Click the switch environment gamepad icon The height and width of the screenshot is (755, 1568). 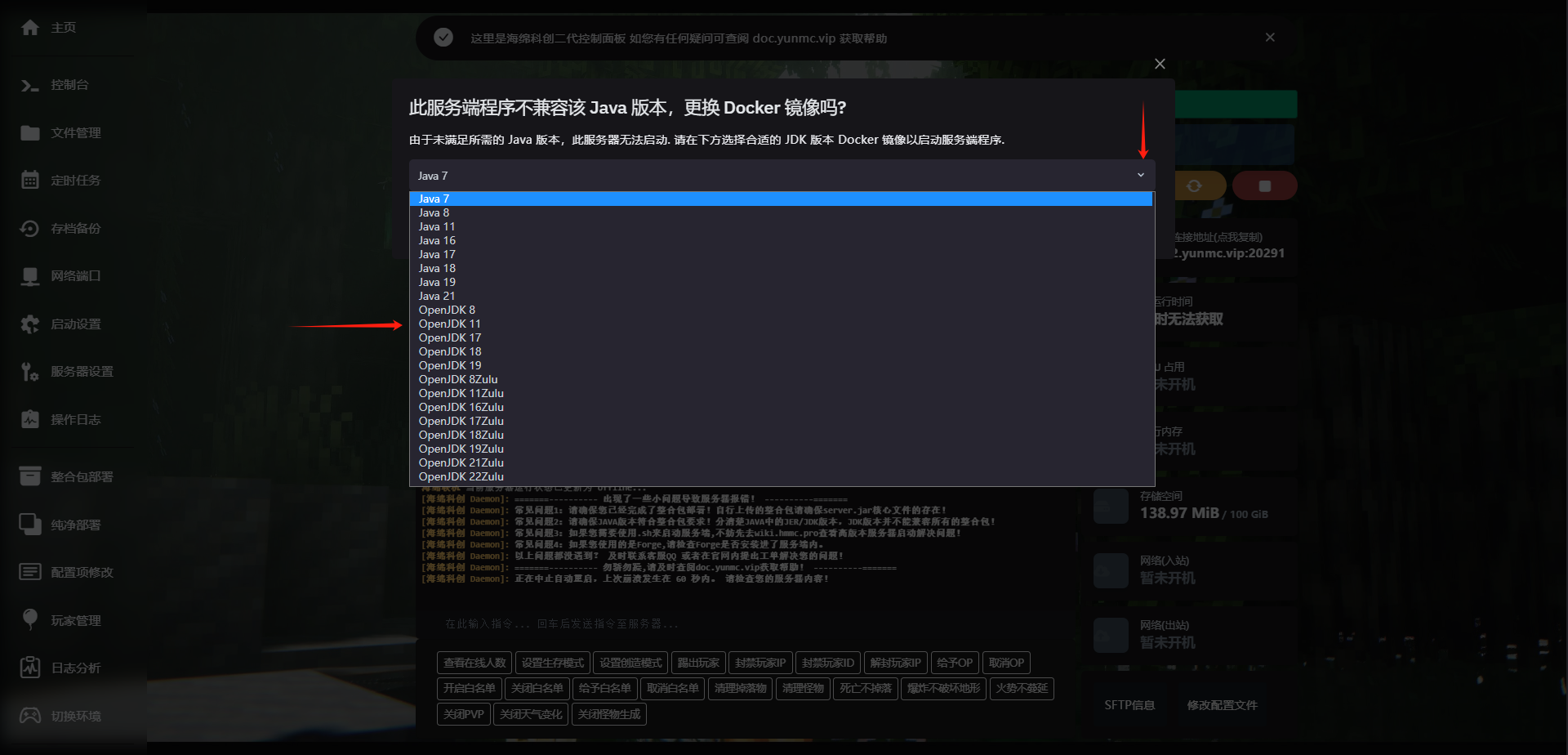(30, 716)
